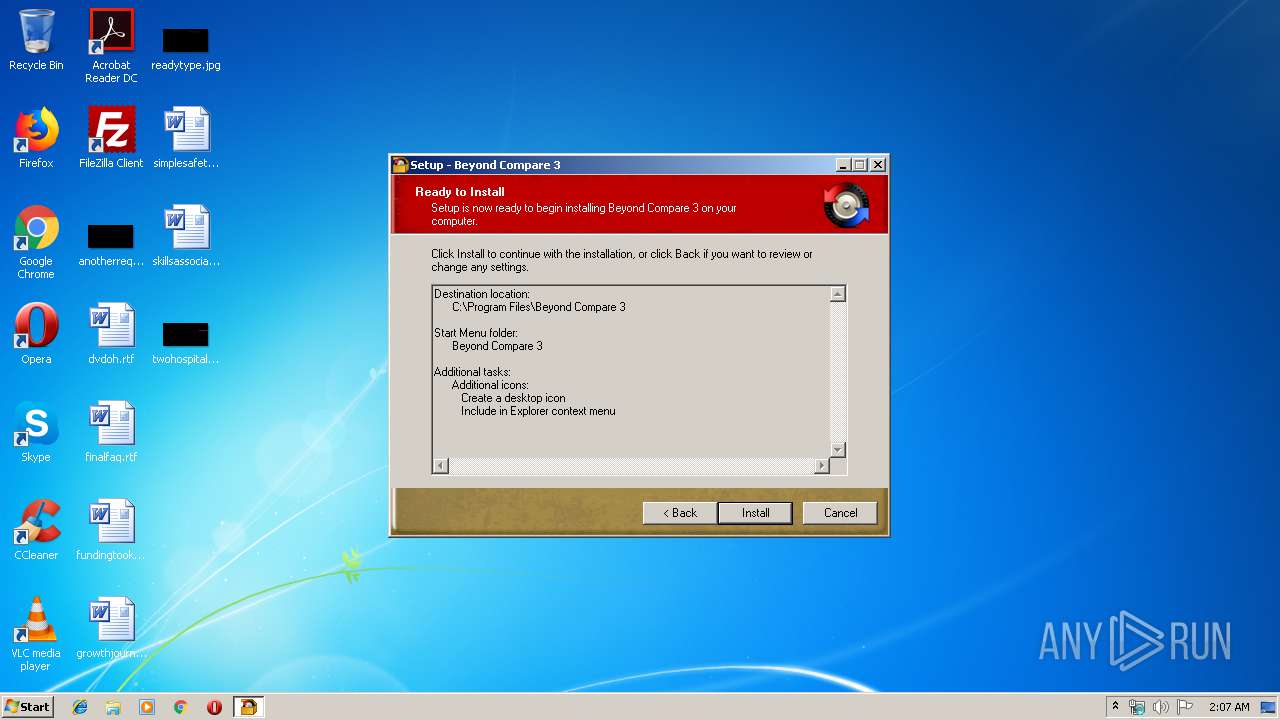Open Internet Explorer from taskbar
The height and width of the screenshot is (720, 1280).
[x=80, y=707]
